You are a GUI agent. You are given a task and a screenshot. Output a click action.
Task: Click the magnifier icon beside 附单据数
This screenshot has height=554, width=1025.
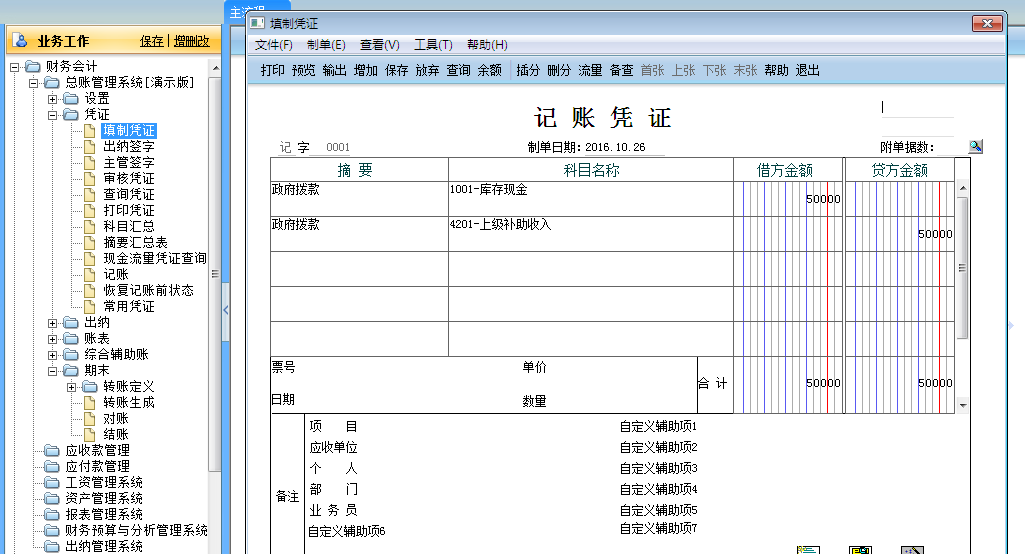(975, 146)
